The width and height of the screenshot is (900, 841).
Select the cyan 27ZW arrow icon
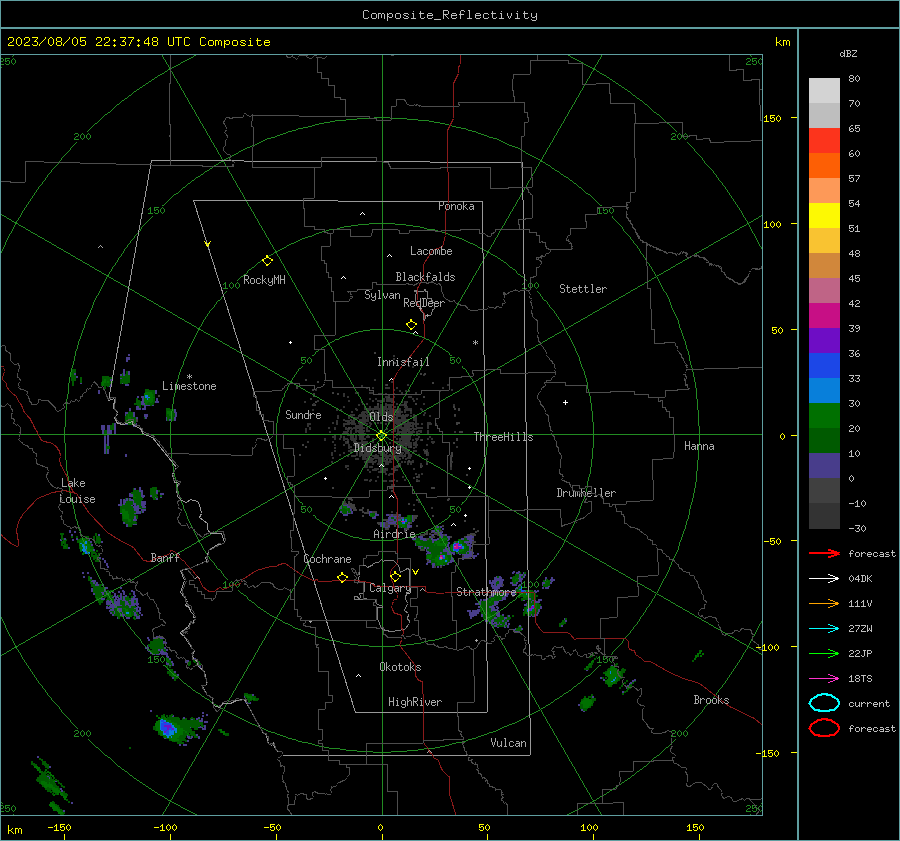[824, 629]
